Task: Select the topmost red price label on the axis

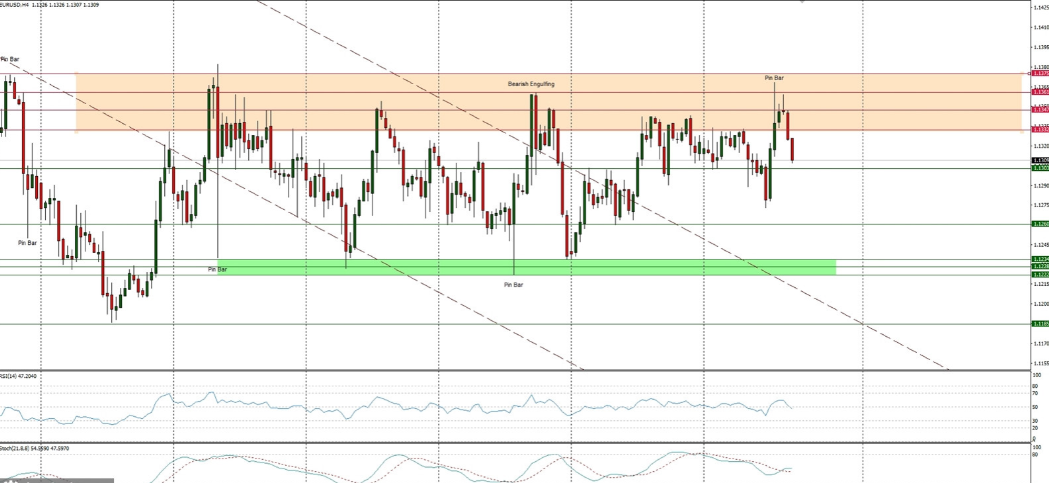Action: (x=1039, y=73)
